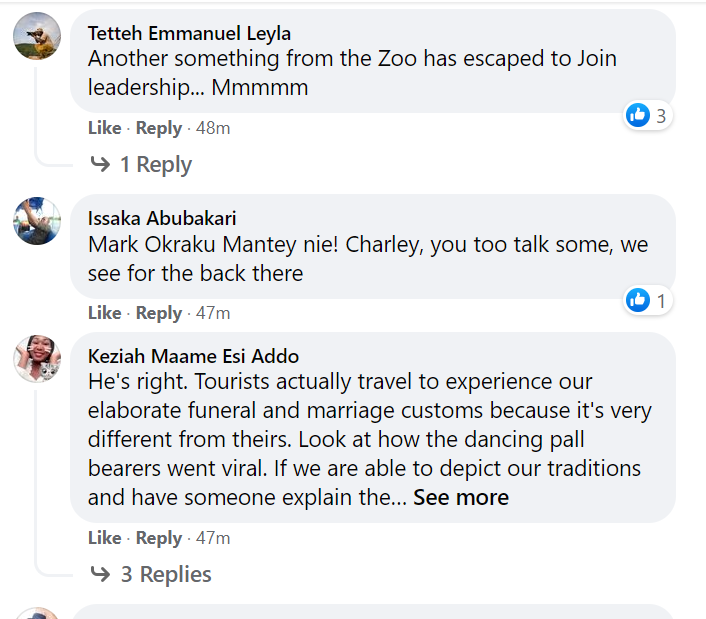This screenshot has width=706, height=619.
Task: Expand Keziah's comment with See more
Action: 461,498
